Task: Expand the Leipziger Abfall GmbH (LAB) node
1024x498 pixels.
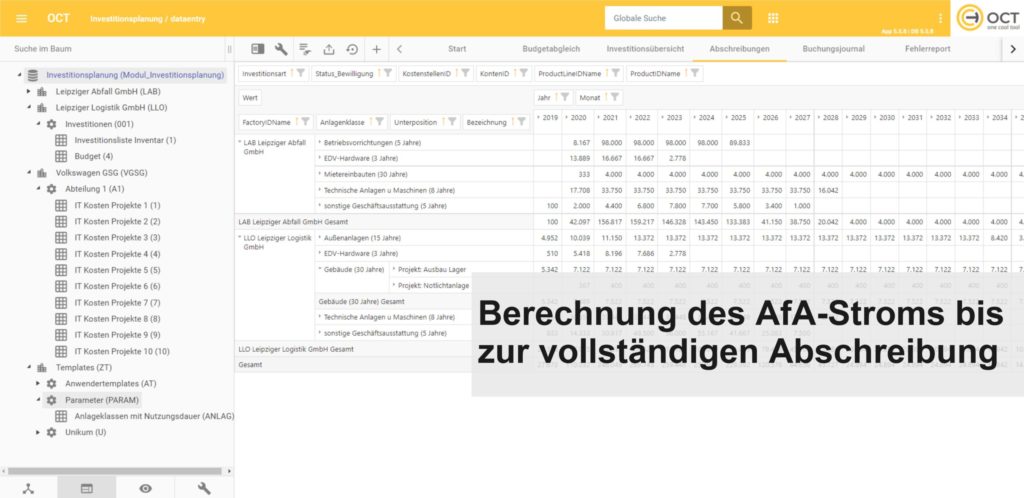Action: 29,91
